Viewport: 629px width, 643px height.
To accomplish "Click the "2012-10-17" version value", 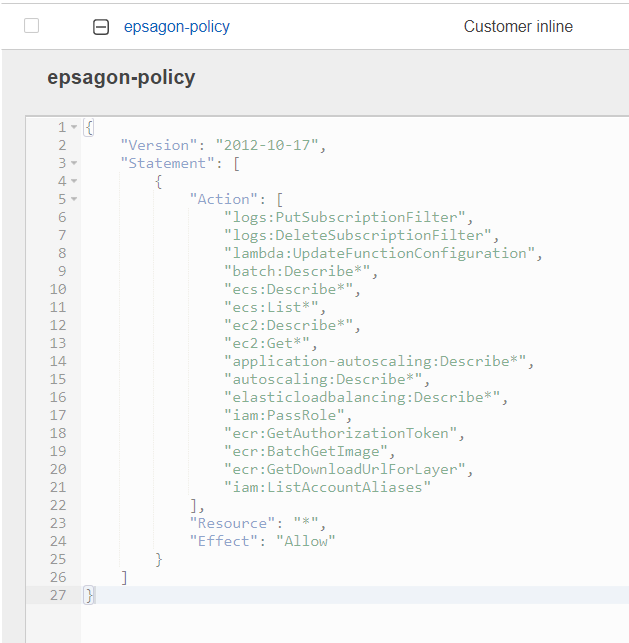I will pyautogui.click(x=267, y=146).
